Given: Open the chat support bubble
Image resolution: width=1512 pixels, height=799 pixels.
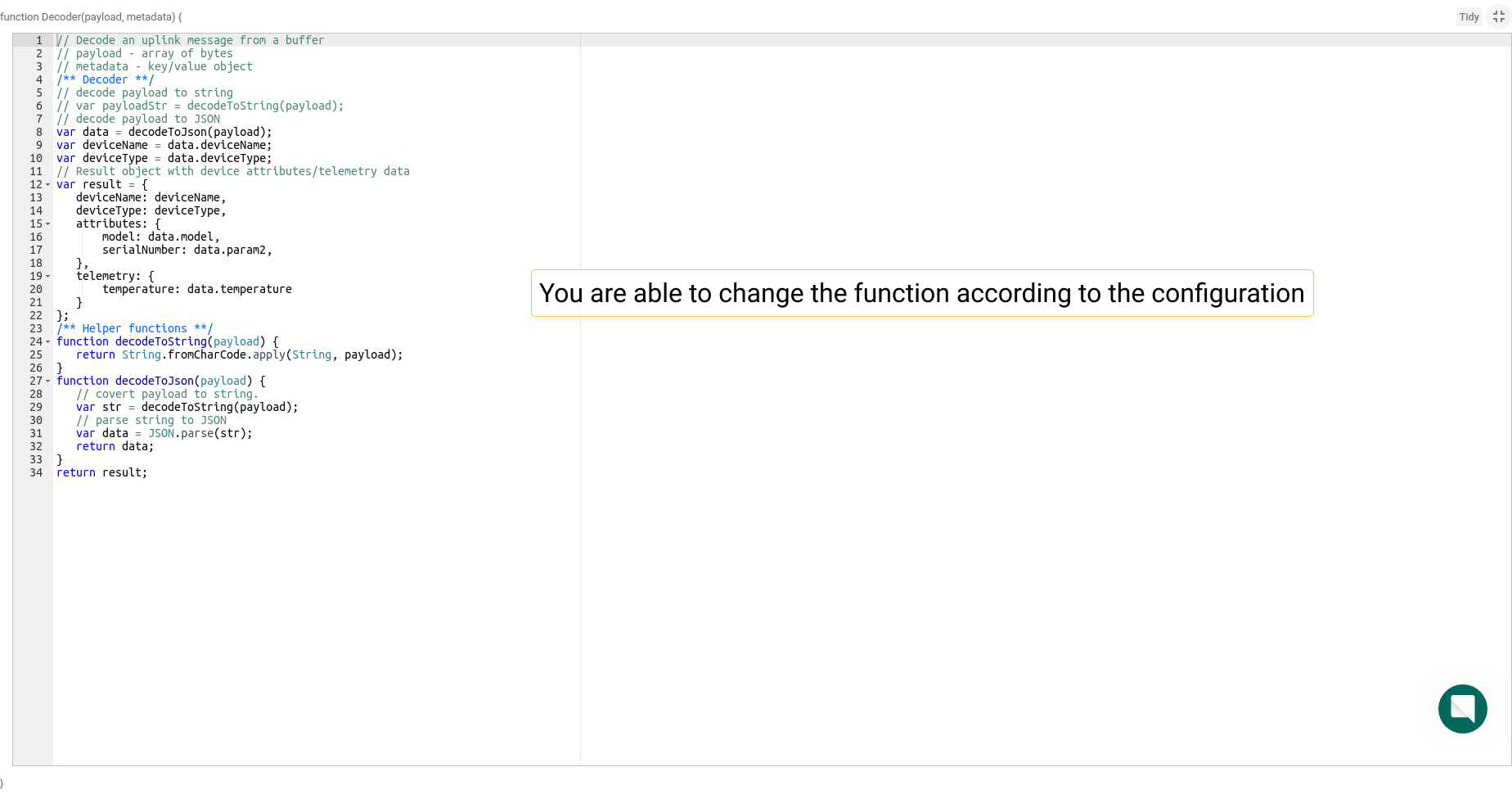Looking at the screenshot, I should point(1462,709).
